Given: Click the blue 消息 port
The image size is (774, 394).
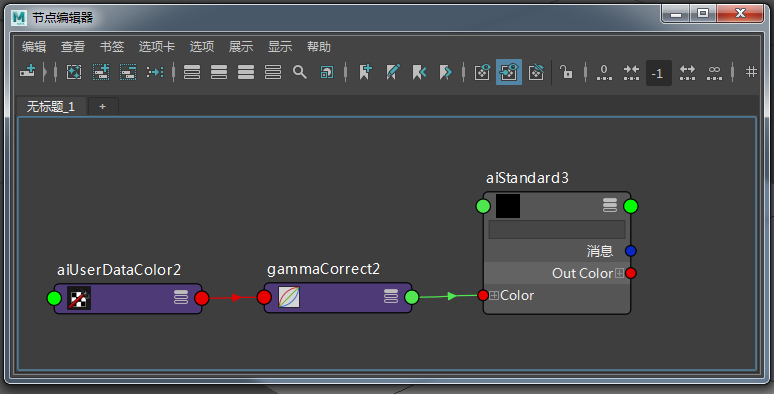Looking at the screenshot, I should coord(630,251).
